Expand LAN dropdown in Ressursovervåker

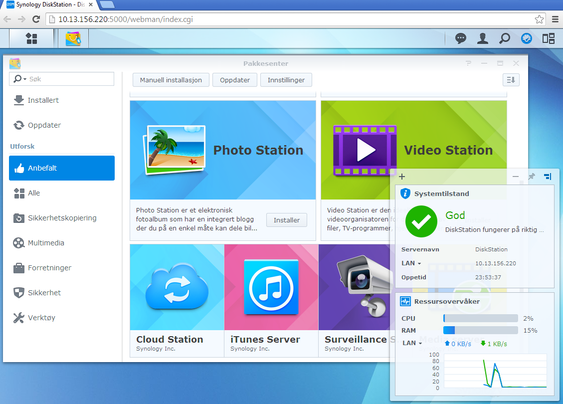click(x=420, y=343)
